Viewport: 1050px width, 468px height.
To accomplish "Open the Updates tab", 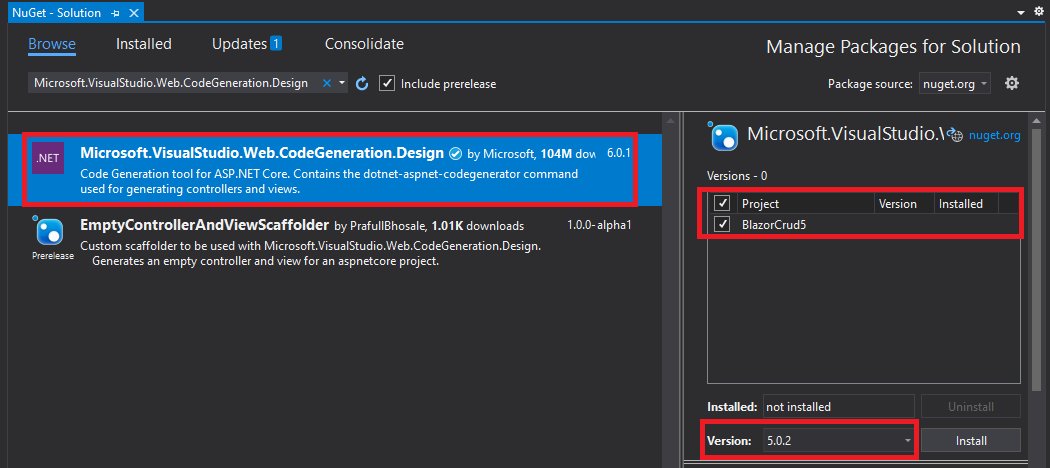I will click(x=239, y=44).
